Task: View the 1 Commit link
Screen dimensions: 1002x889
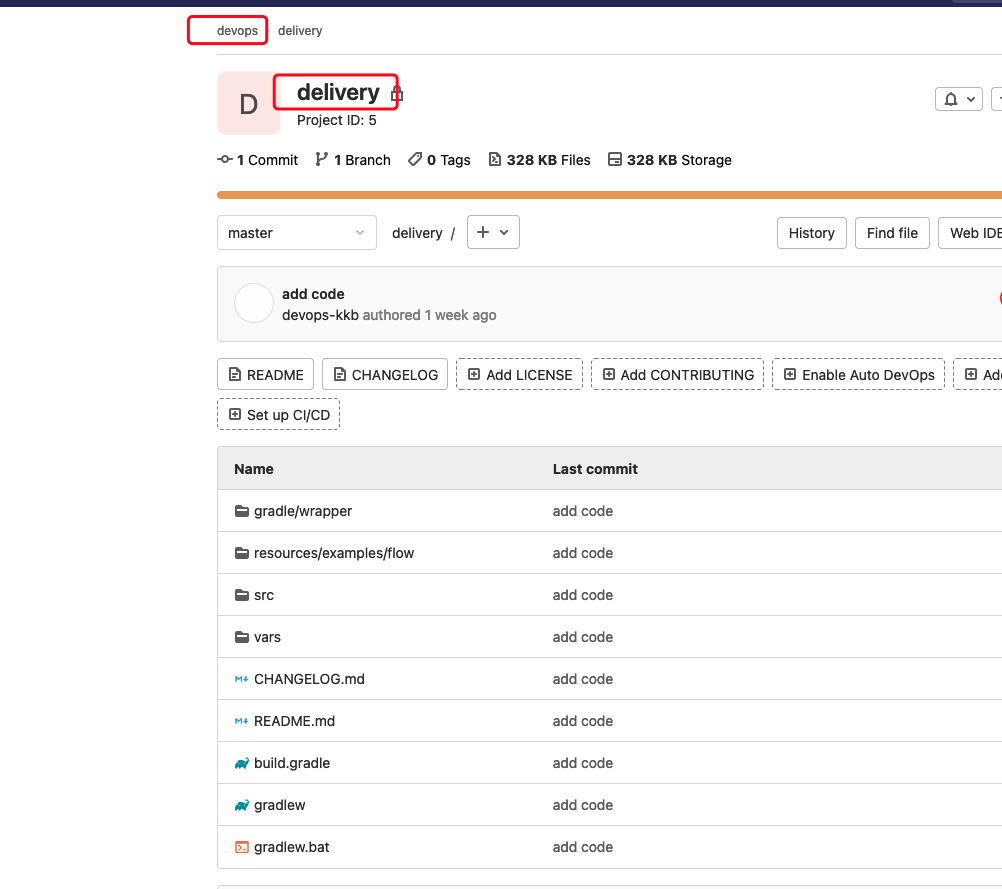Action: tap(267, 160)
